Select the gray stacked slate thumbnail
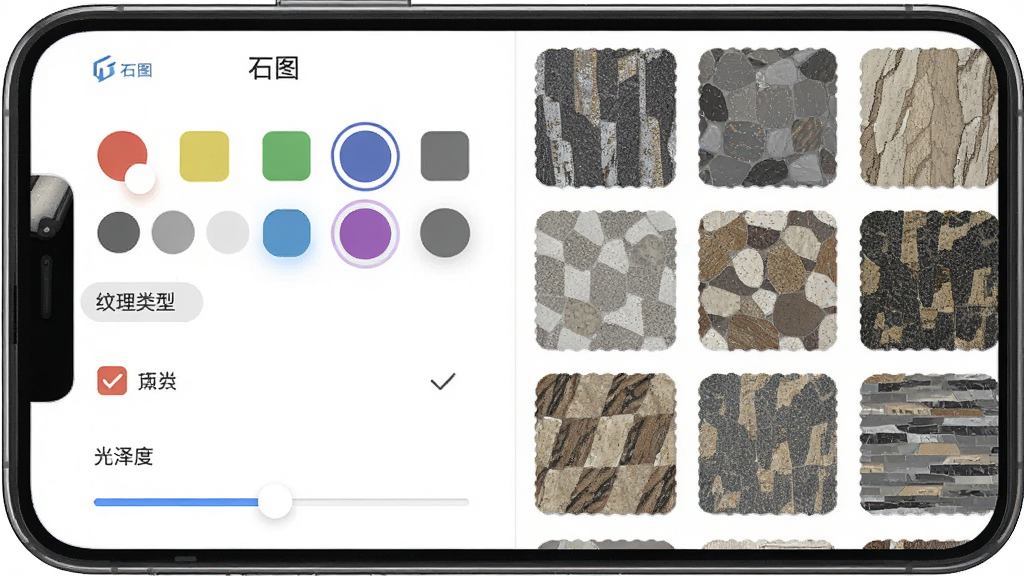Screen dimensions: 1024x576 929,443
